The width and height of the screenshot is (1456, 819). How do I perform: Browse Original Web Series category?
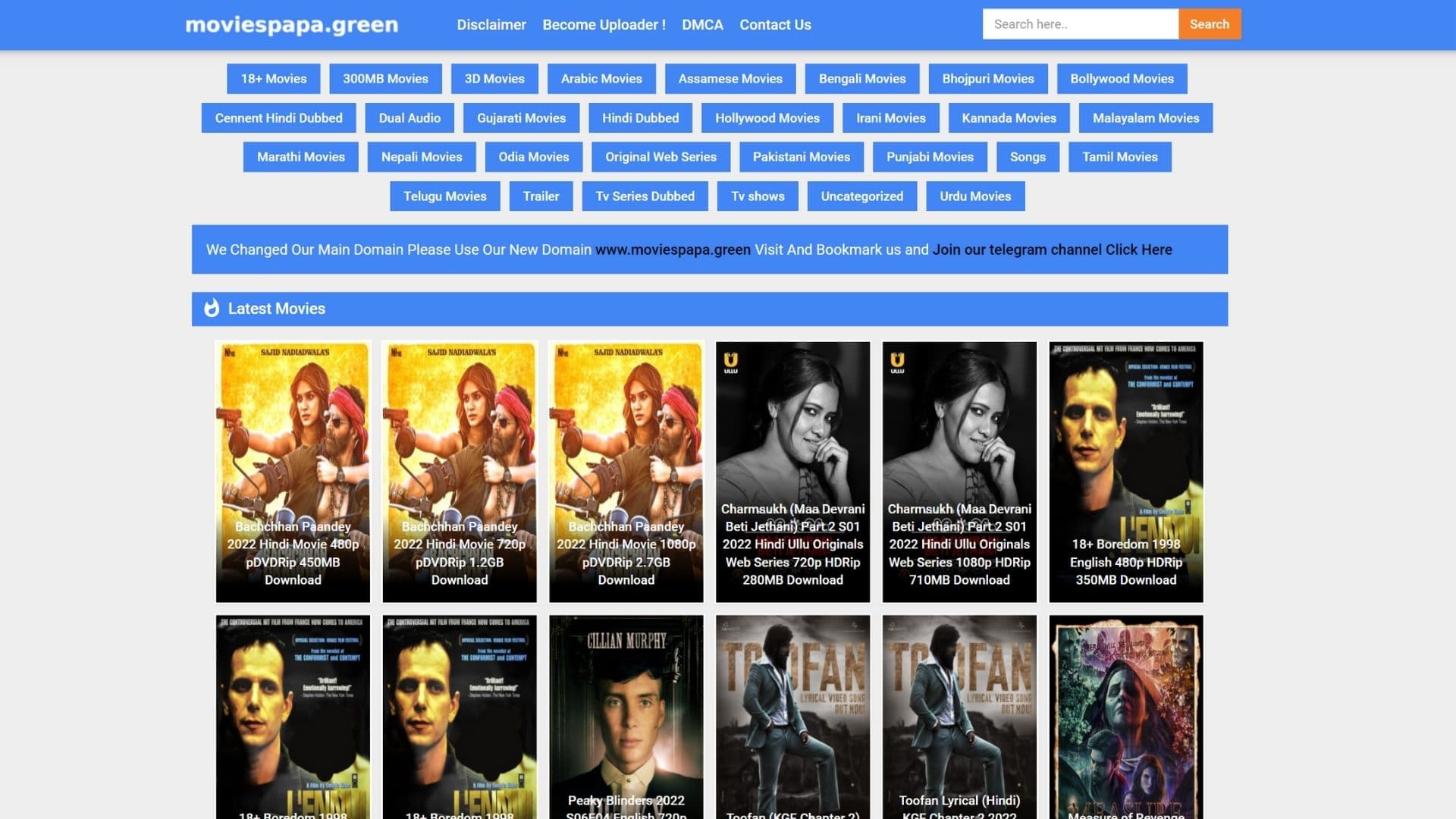[x=661, y=157]
